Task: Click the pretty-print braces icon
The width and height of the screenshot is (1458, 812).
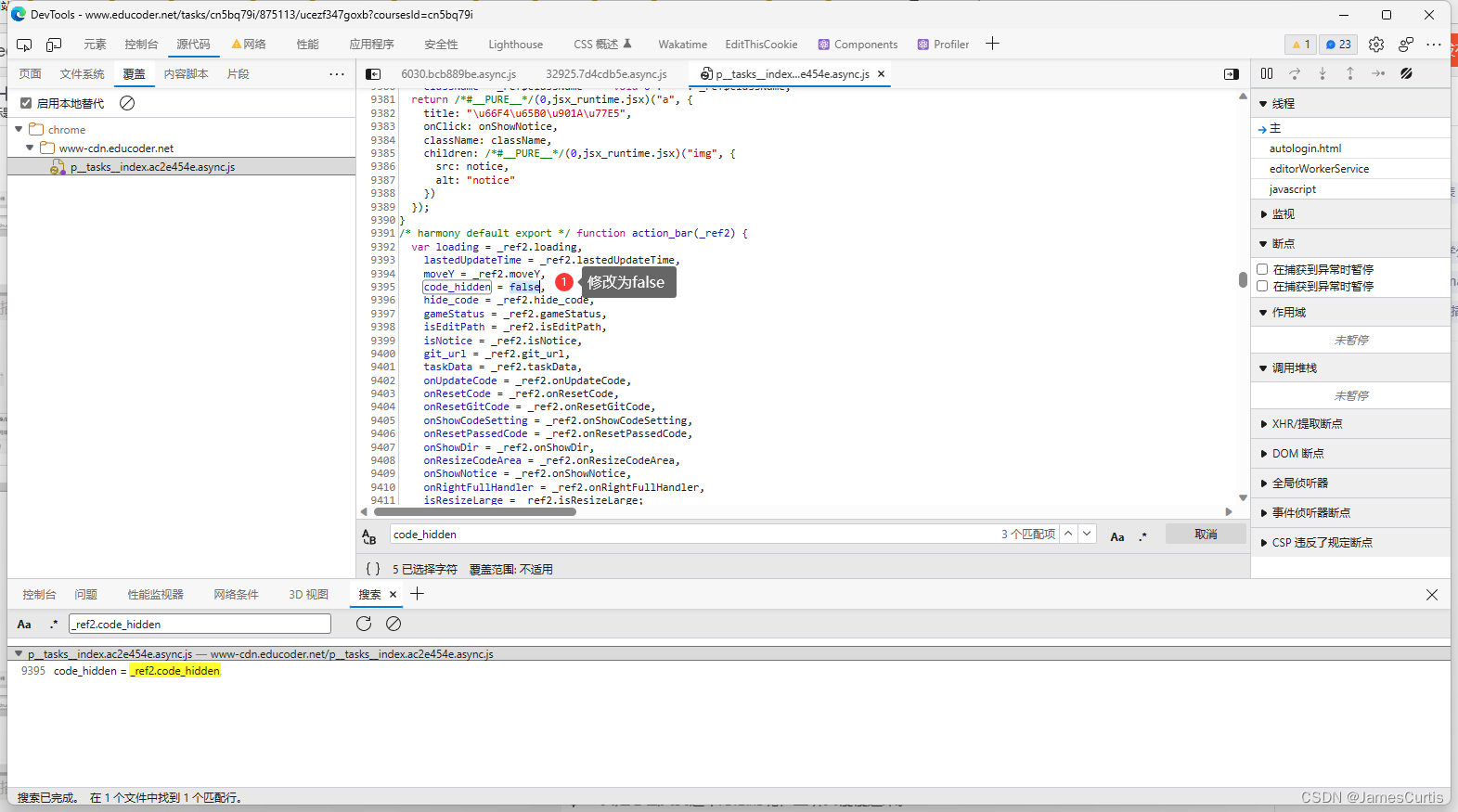Action: click(x=373, y=569)
